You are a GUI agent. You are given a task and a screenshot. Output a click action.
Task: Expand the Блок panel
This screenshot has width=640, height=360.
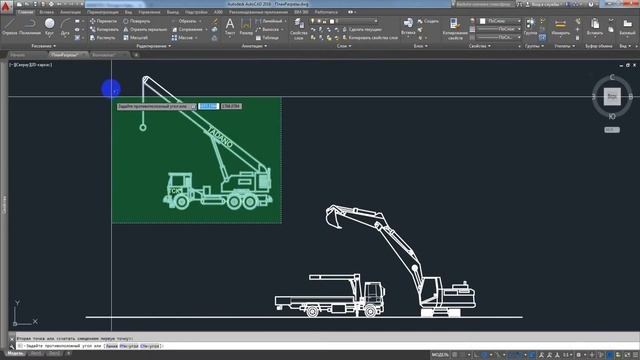[420, 46]
